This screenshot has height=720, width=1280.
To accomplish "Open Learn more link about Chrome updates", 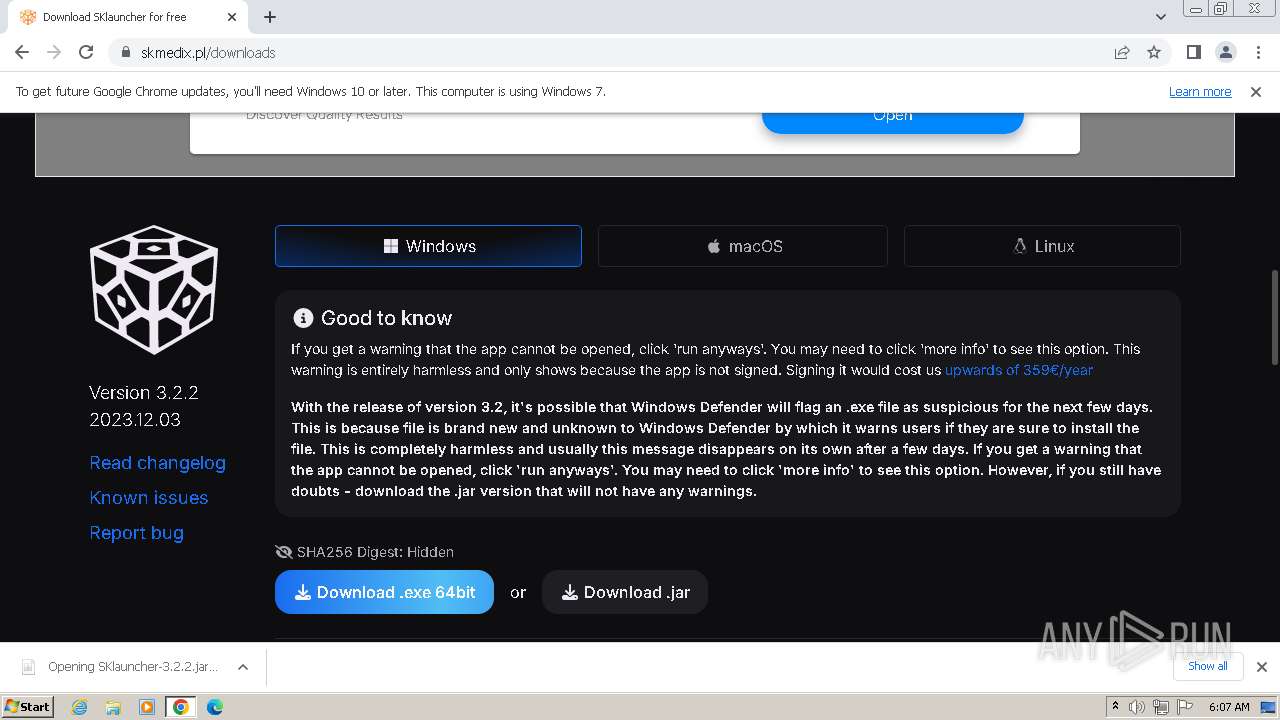I will pyautogui.click(x=1200, y=91).
